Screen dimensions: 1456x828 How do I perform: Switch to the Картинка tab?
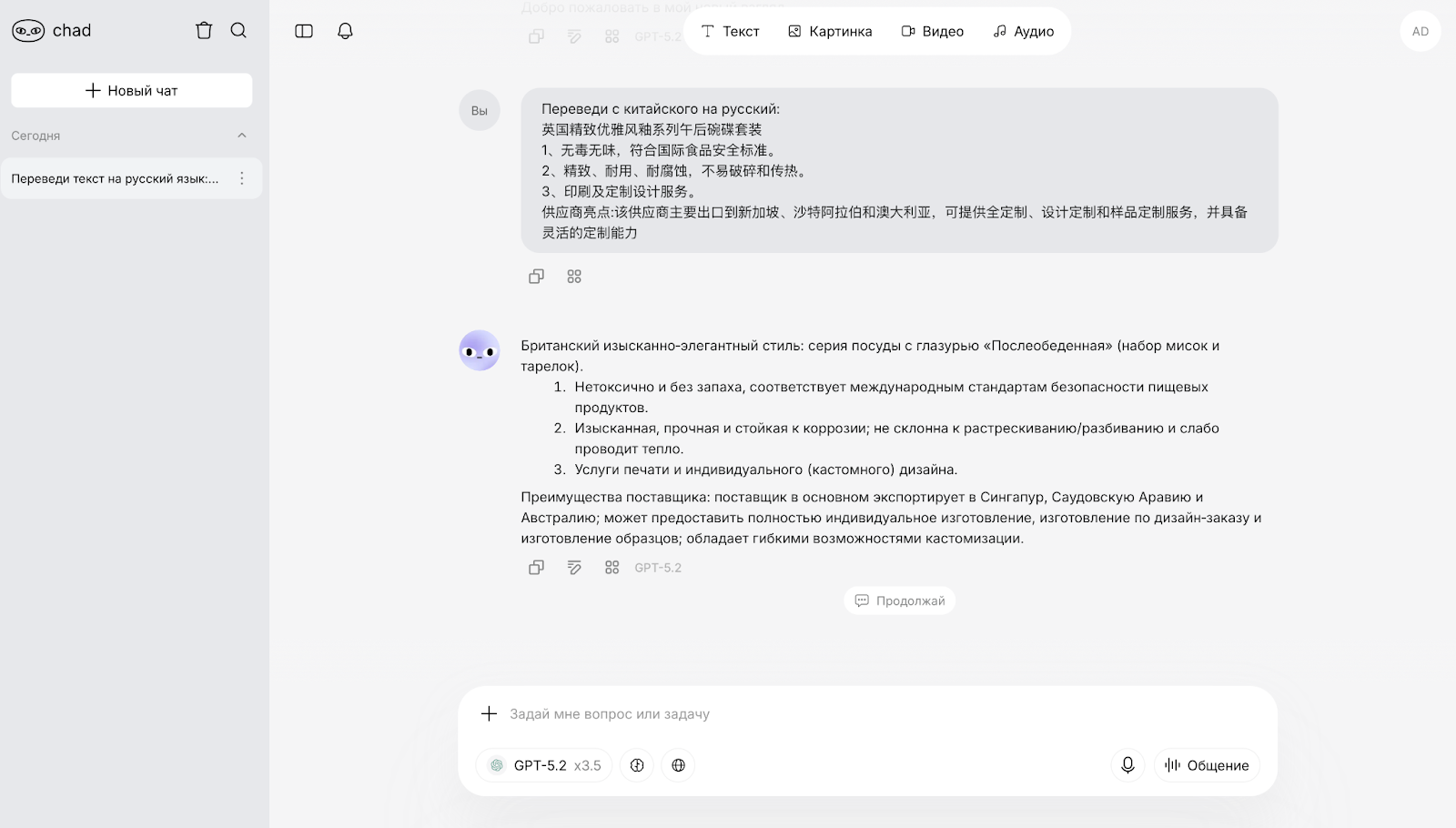pyautogui.click(x=830, y=31)
